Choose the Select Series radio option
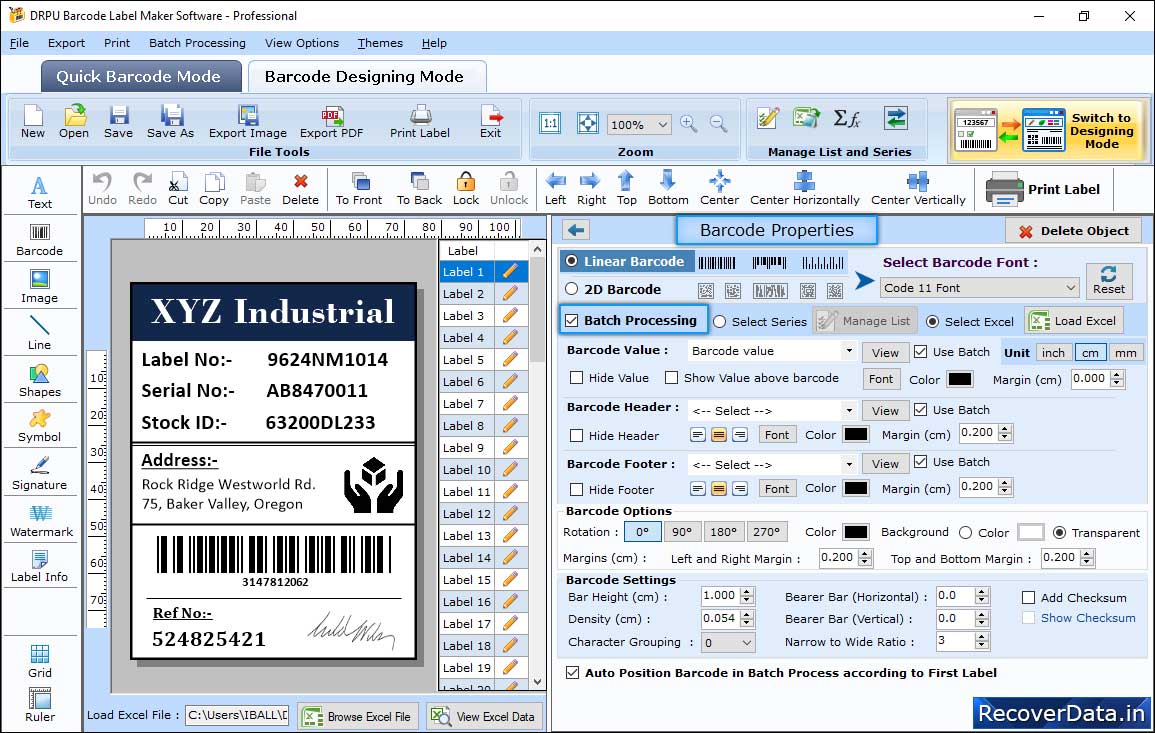1155x733 pixels. (720, 321)
